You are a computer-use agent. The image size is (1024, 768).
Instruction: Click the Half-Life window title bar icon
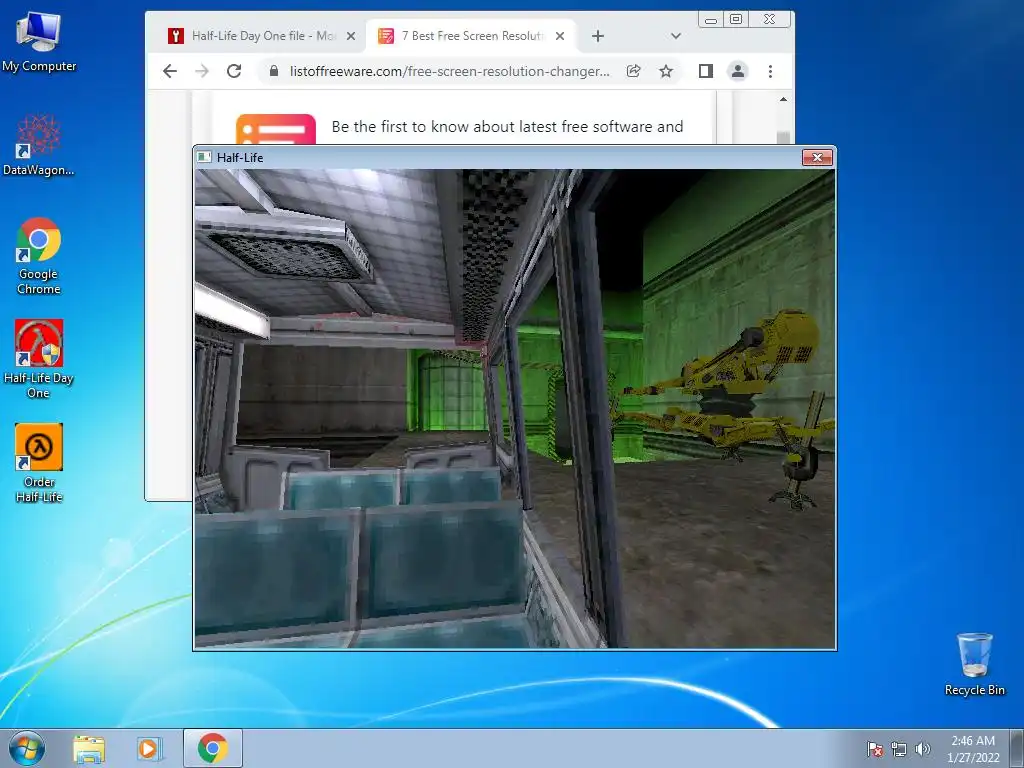pyautogui.click(x=205, y=157)
